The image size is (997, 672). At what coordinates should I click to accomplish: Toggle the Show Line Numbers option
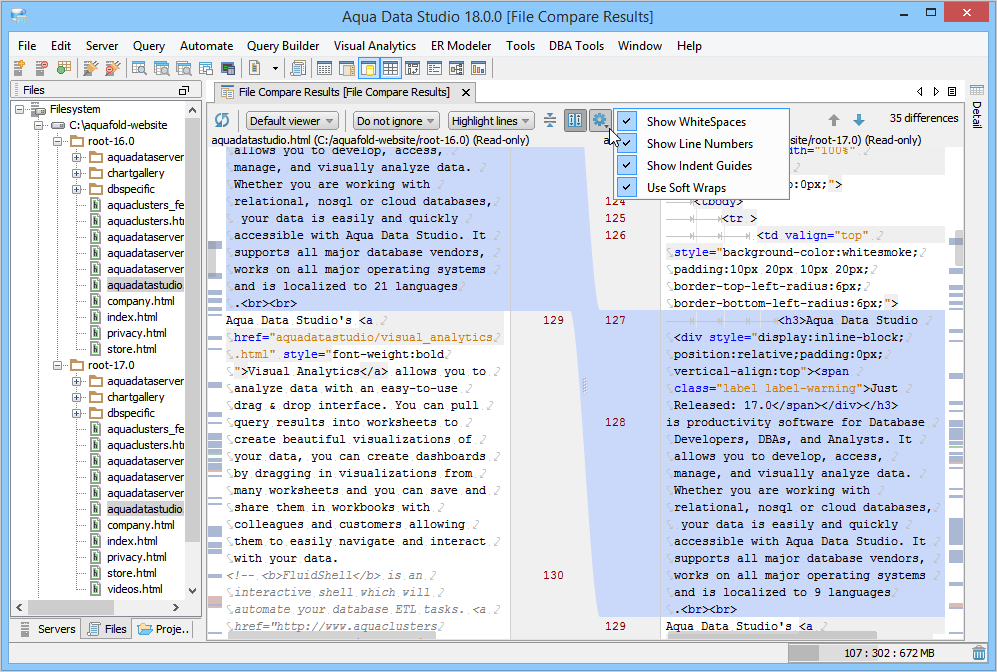click(701, 144)
